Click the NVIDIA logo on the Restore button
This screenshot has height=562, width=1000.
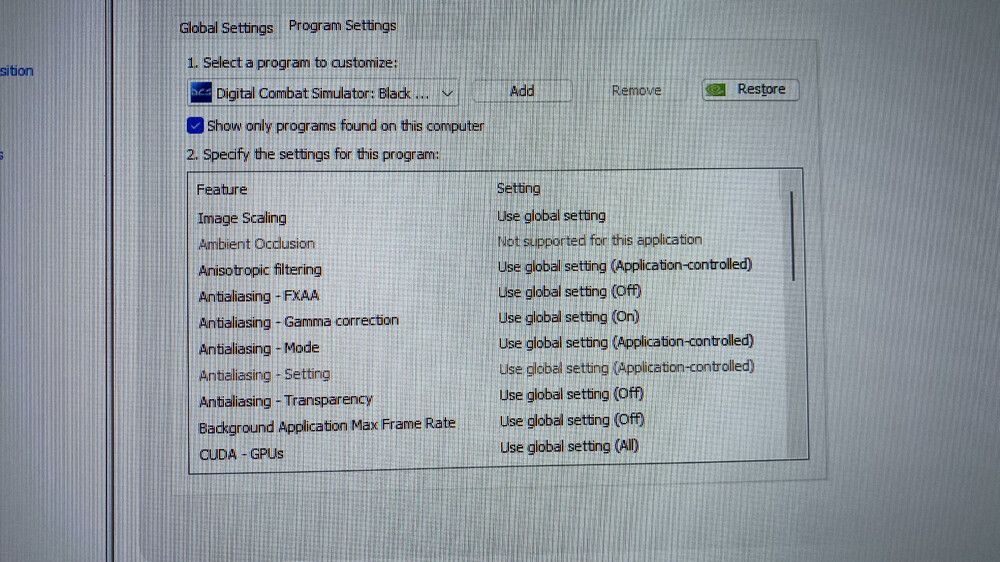(716, 89)
